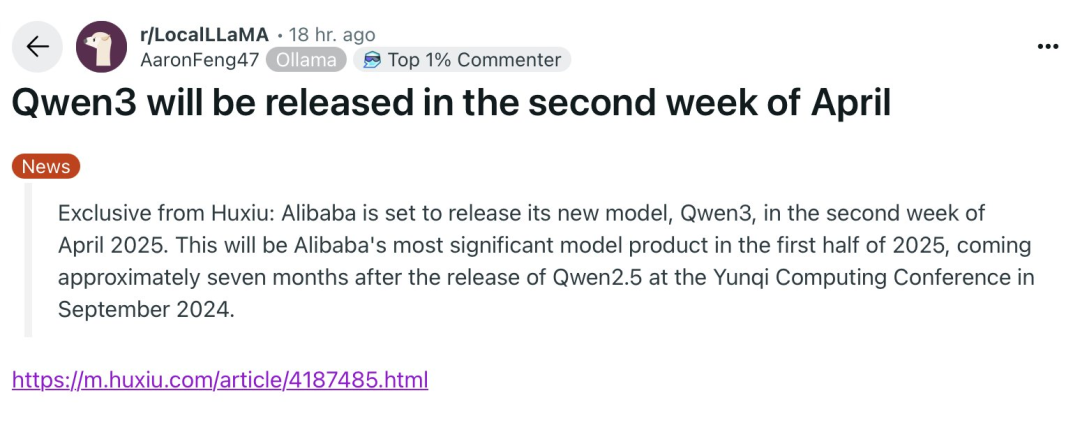Filter posts by the News flair
This screenshot has height=437, width=1080.
(x=46, y=167)
